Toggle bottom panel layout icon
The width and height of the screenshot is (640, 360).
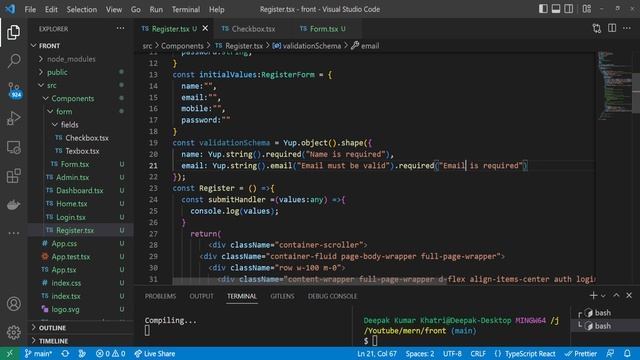[x=556, y=9]
